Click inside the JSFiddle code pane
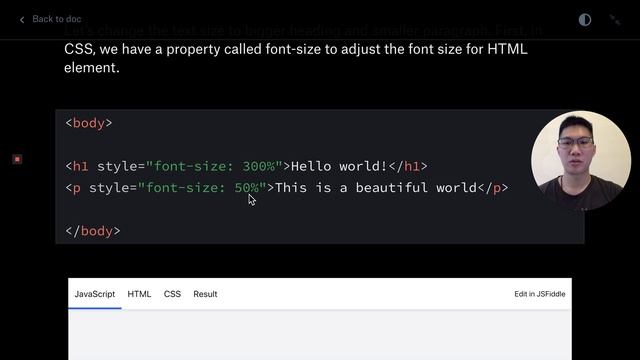This screenshot has height=360, width=640. point(320,335)
